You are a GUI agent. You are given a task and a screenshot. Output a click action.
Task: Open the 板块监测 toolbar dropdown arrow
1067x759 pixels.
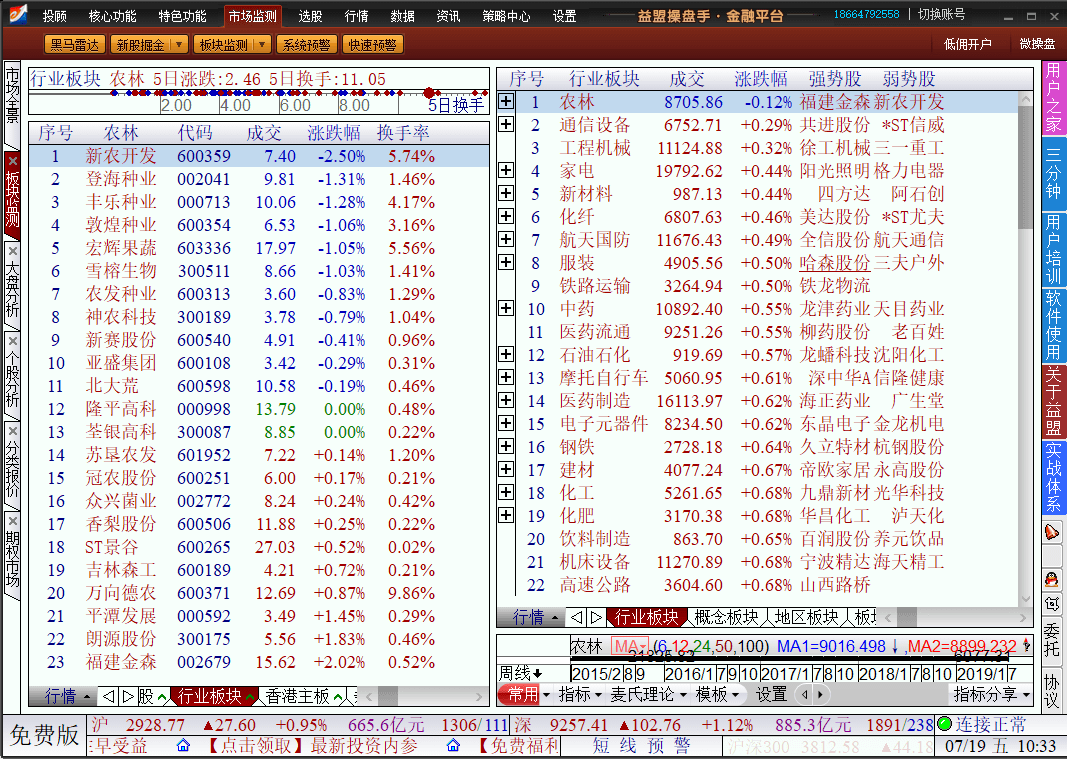tap(262, 45)
